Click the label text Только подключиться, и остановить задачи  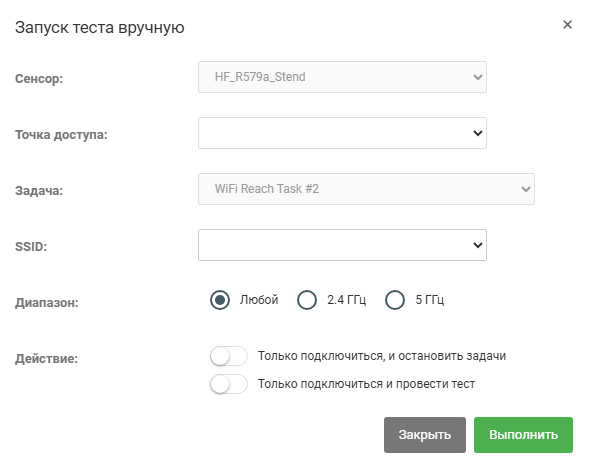click(382, 356)
